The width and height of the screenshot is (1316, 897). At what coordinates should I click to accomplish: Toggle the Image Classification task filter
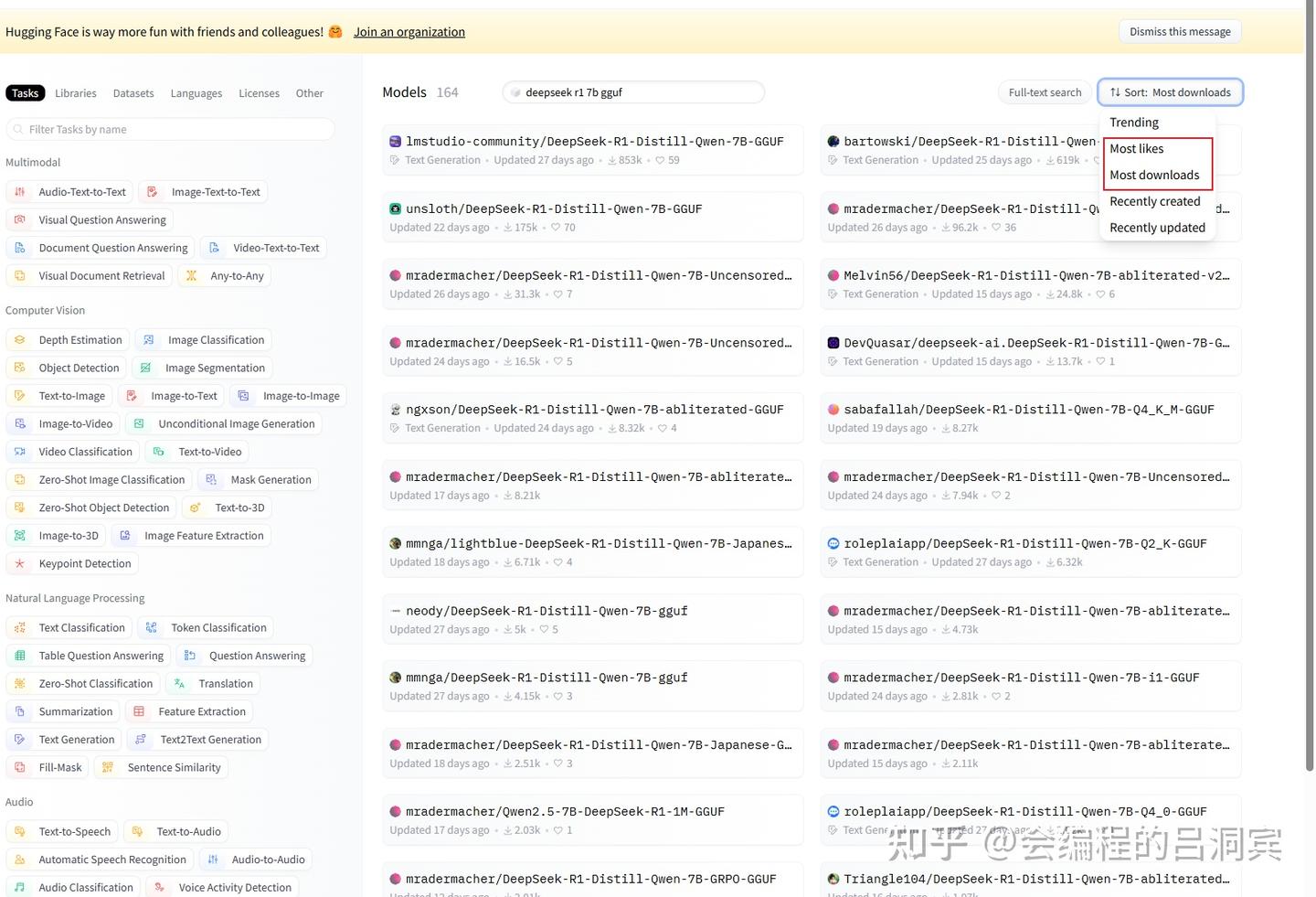click(204, 340)
